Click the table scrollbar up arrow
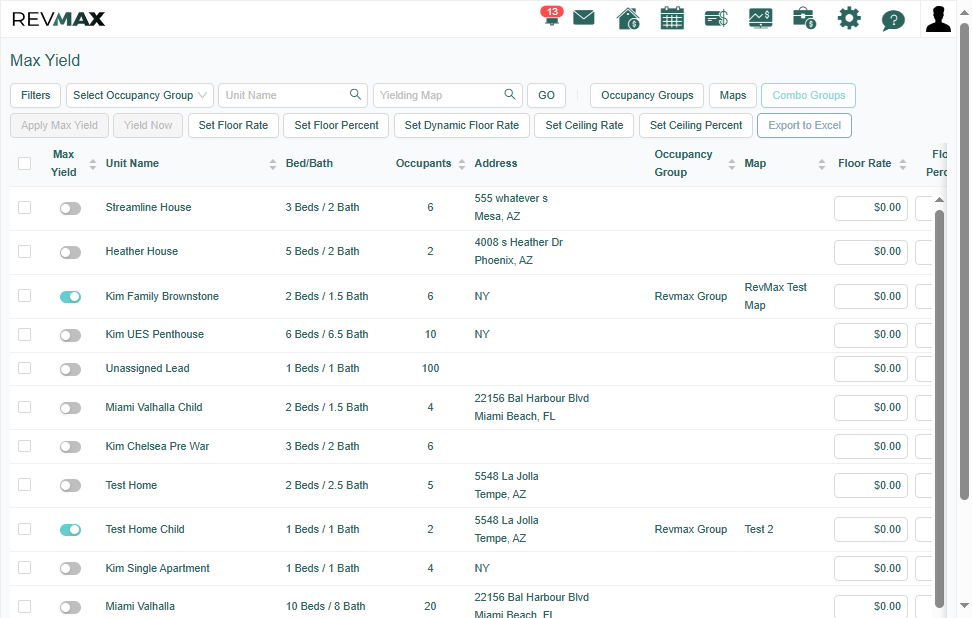The width and height of the screenshot is (972, 618). click(x=939, y=200)
